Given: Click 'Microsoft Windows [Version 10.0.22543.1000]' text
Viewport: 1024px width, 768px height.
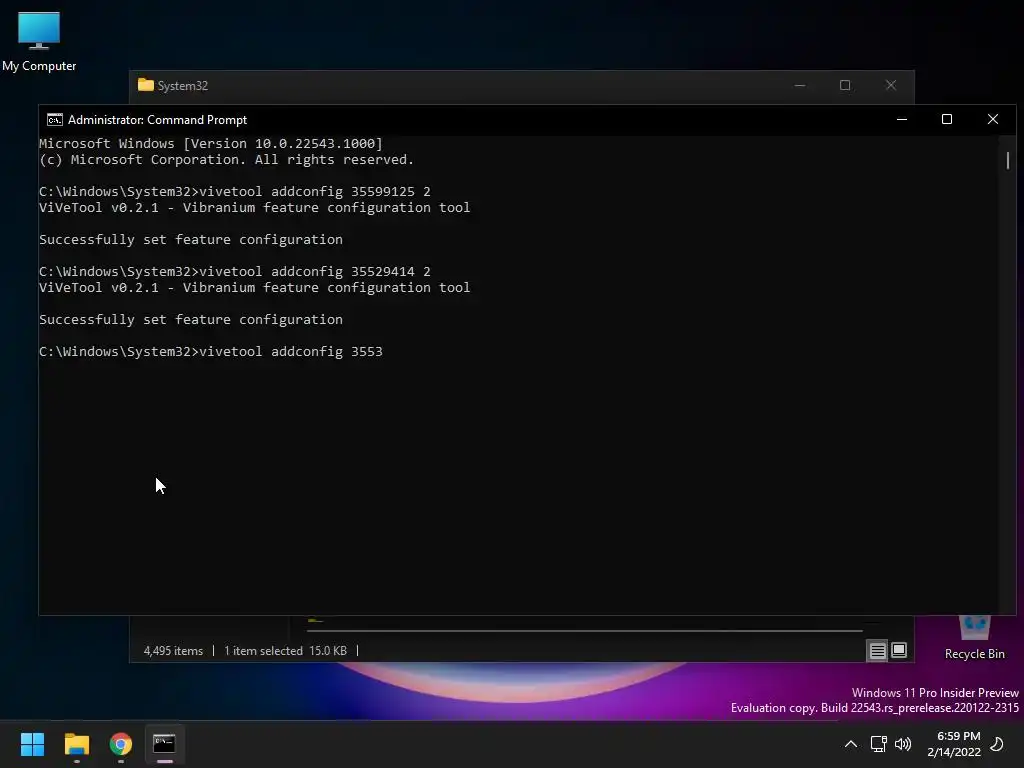Looking at the screenshot, I should click(x=211, y=144).
